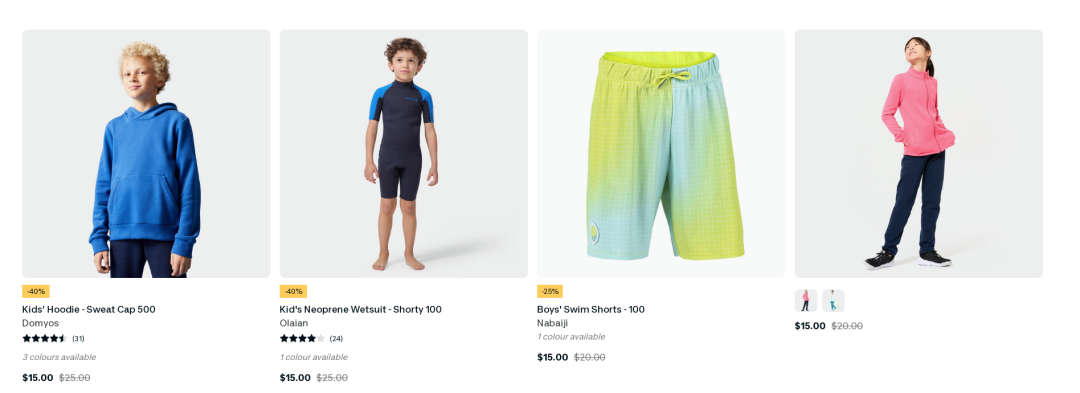Click the hoodie's 3 colours available text

tap(59, 357)
